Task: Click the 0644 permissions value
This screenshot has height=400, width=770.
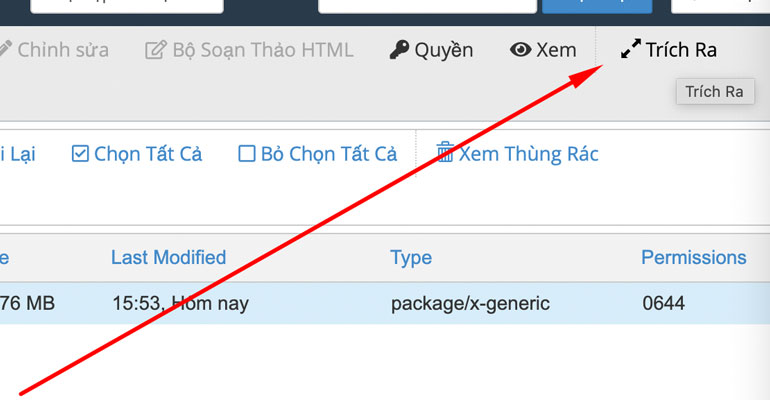Action: pos(663,303)
